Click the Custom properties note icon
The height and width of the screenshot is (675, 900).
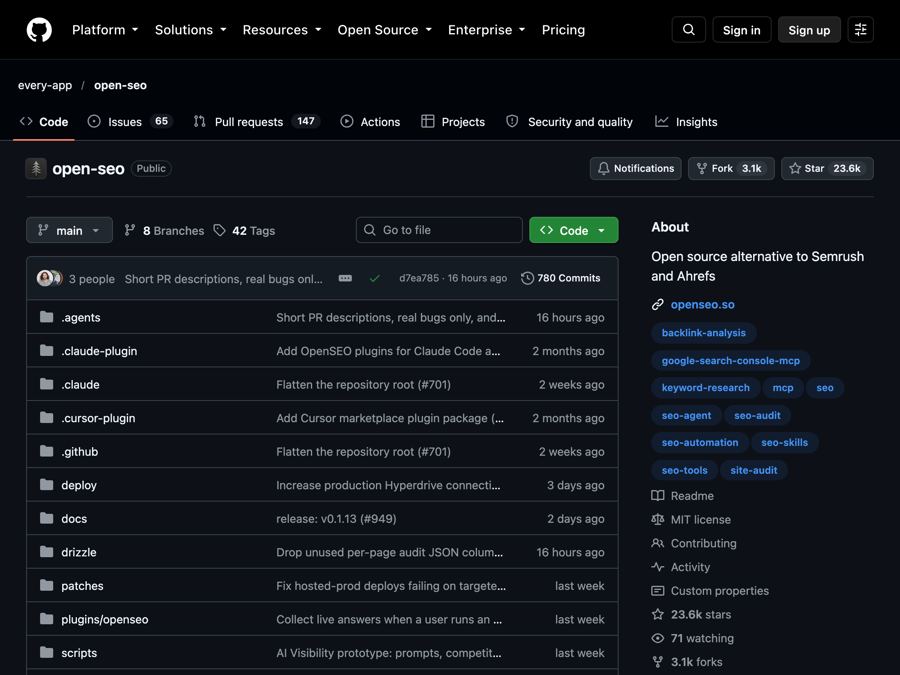coord(658,591)
